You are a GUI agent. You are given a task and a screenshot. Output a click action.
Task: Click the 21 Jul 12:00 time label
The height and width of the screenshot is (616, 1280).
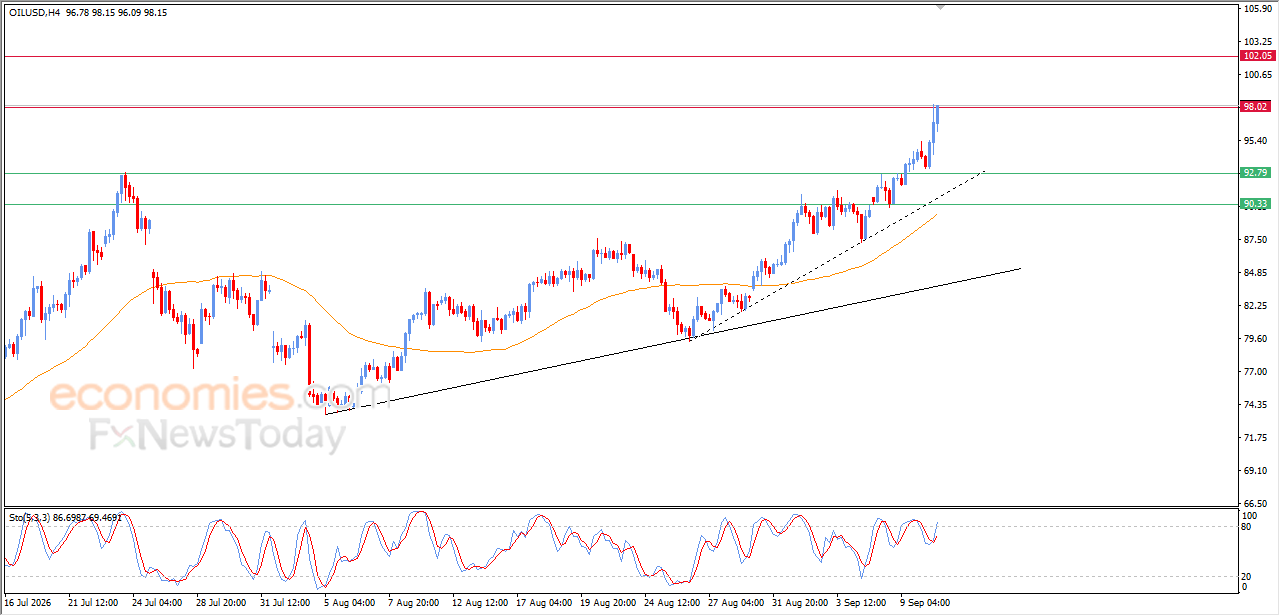pos(94,603)
